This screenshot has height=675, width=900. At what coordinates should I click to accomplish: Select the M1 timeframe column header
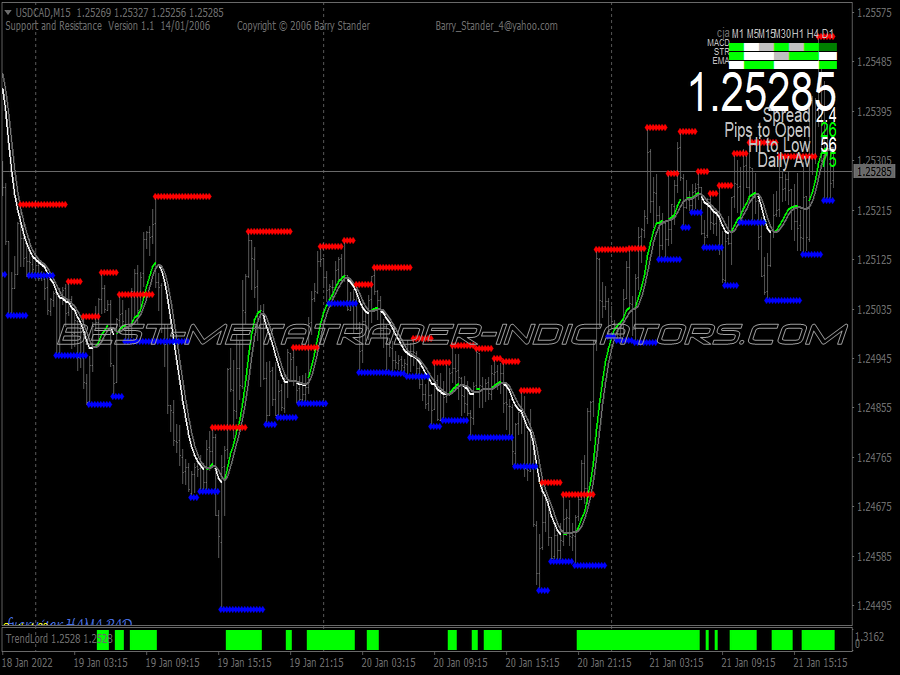click(x=738, y=34)
